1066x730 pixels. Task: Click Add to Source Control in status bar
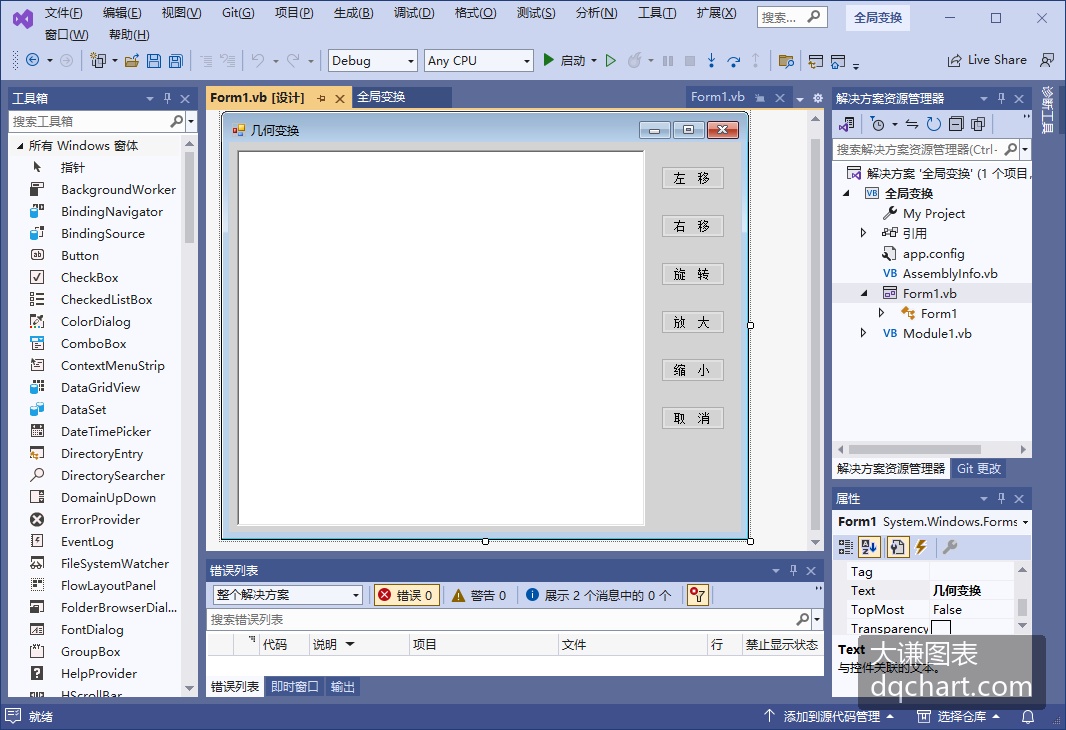tap(829, 716)
